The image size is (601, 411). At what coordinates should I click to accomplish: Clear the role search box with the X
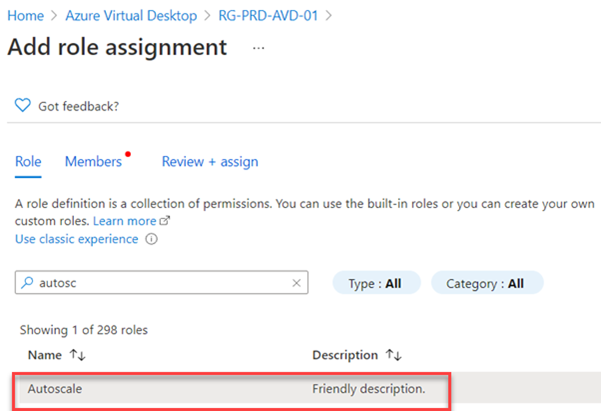tap(296, 283)
